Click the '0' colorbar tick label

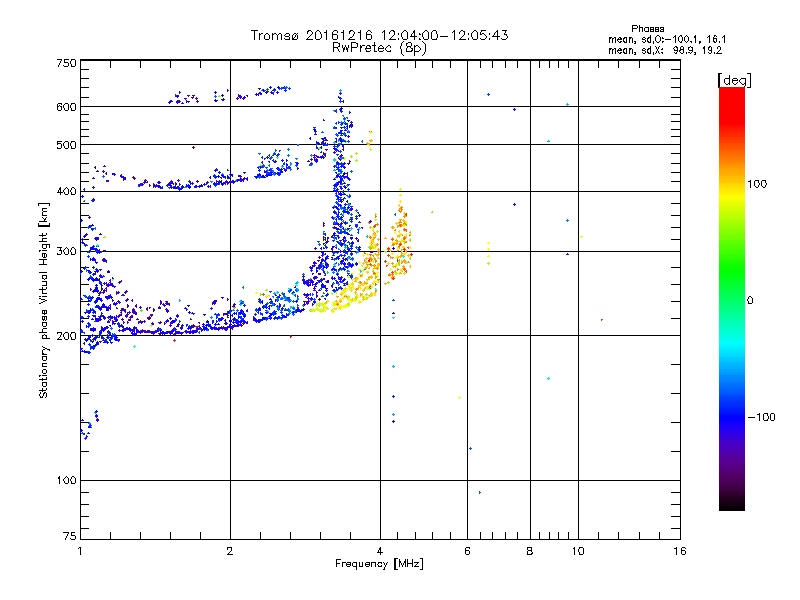click(x=750, y=301)
